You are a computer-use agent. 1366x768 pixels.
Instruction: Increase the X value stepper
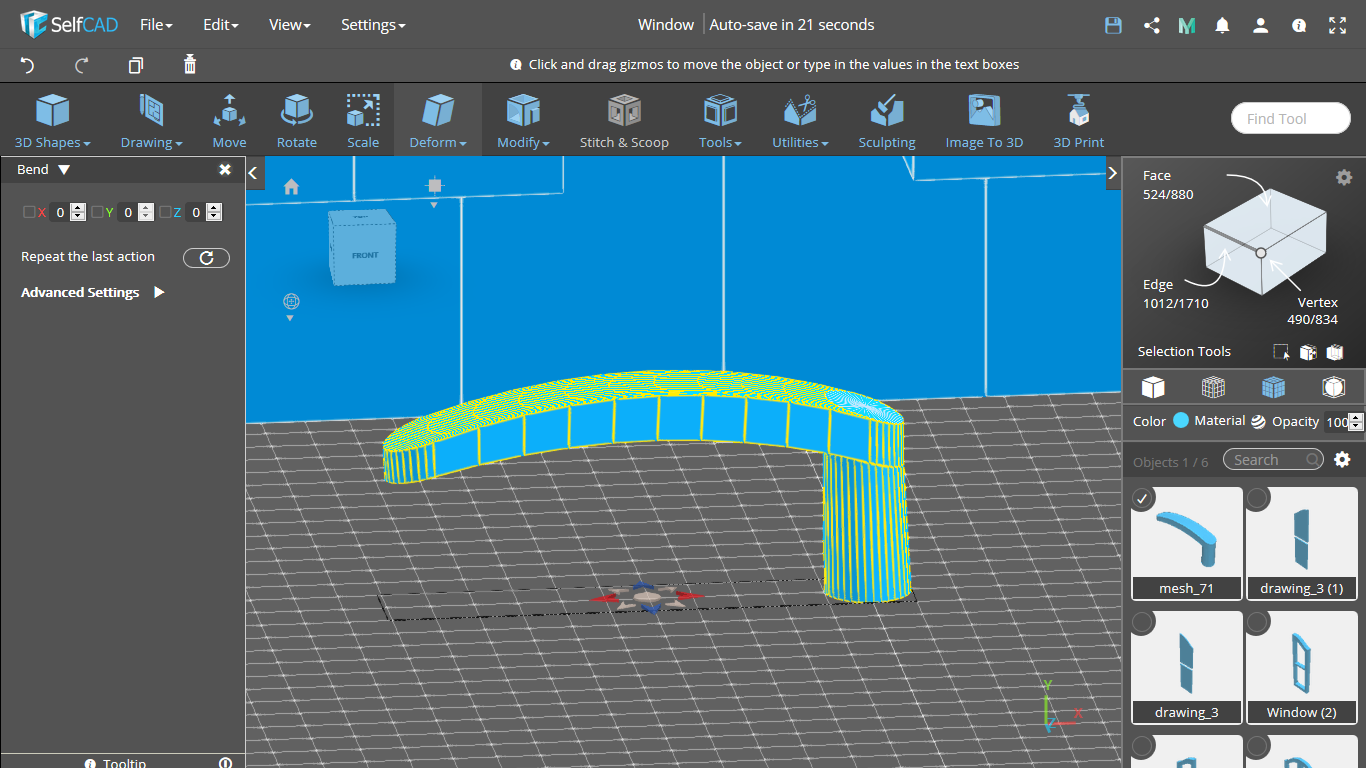[78, 208]
